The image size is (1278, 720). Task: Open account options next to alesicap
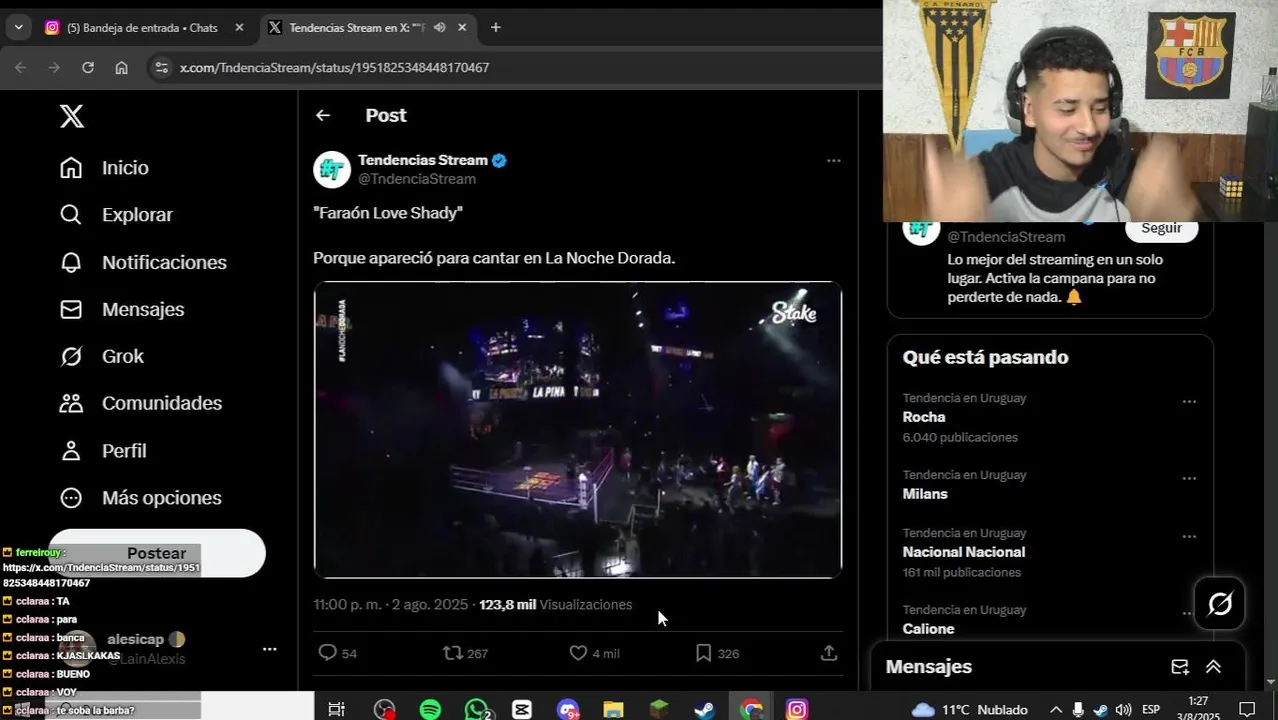click(x=269, y=649)
